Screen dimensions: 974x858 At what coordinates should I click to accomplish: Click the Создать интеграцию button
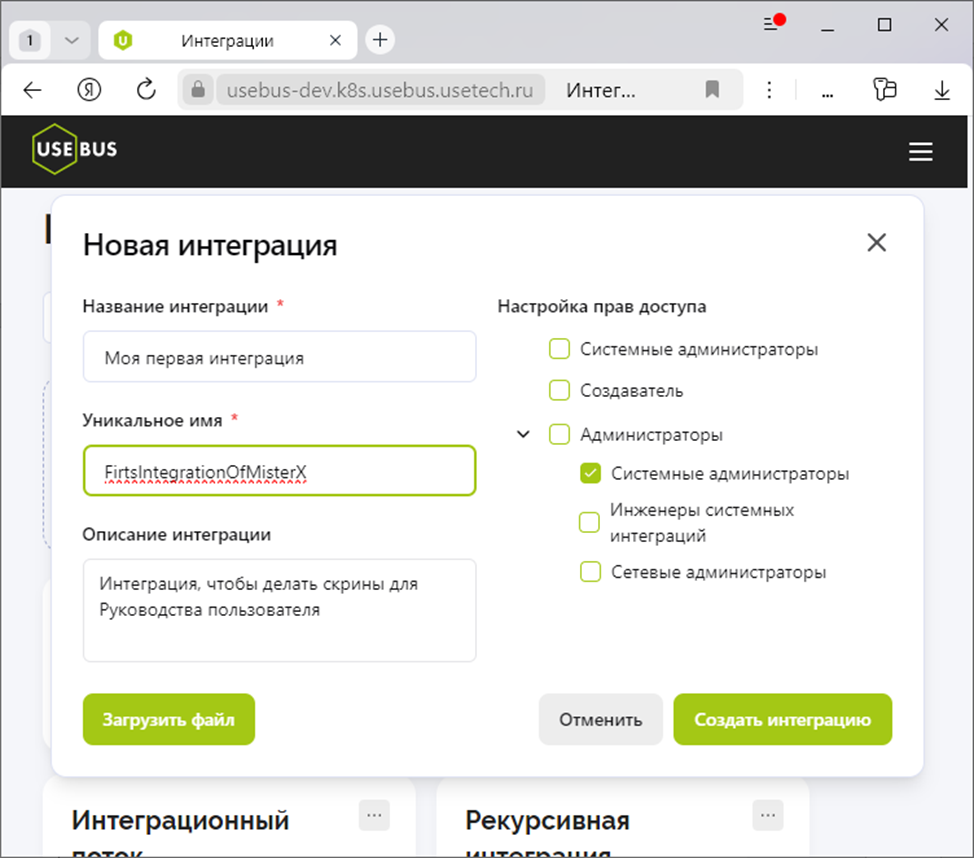tap(782, 719)
